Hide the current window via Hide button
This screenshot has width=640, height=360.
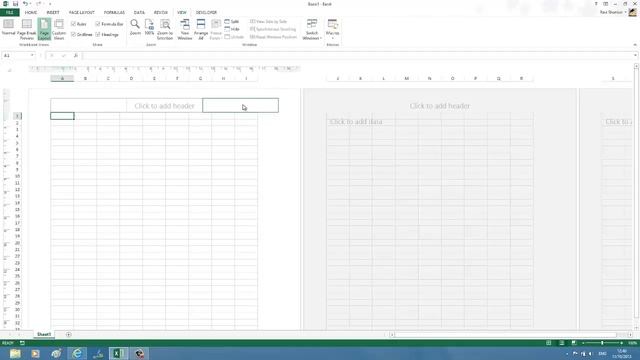232,29
